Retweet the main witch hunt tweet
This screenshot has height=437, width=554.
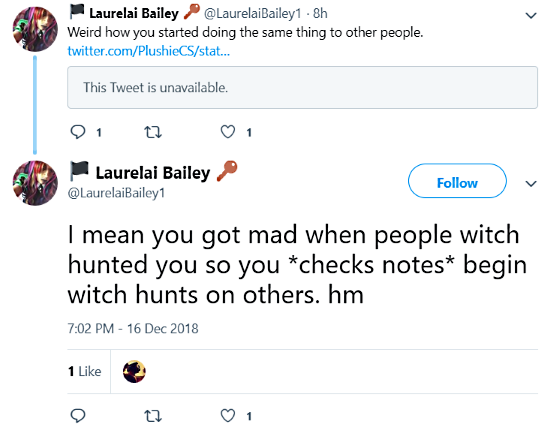(x=153, y=416)
